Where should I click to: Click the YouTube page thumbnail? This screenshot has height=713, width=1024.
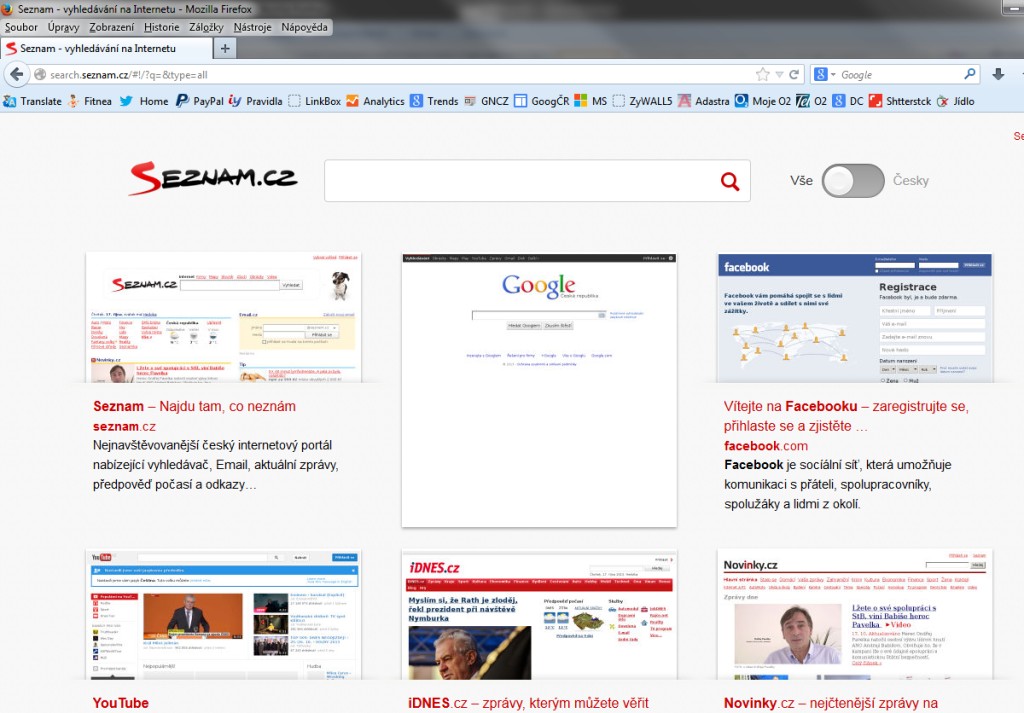223,614
